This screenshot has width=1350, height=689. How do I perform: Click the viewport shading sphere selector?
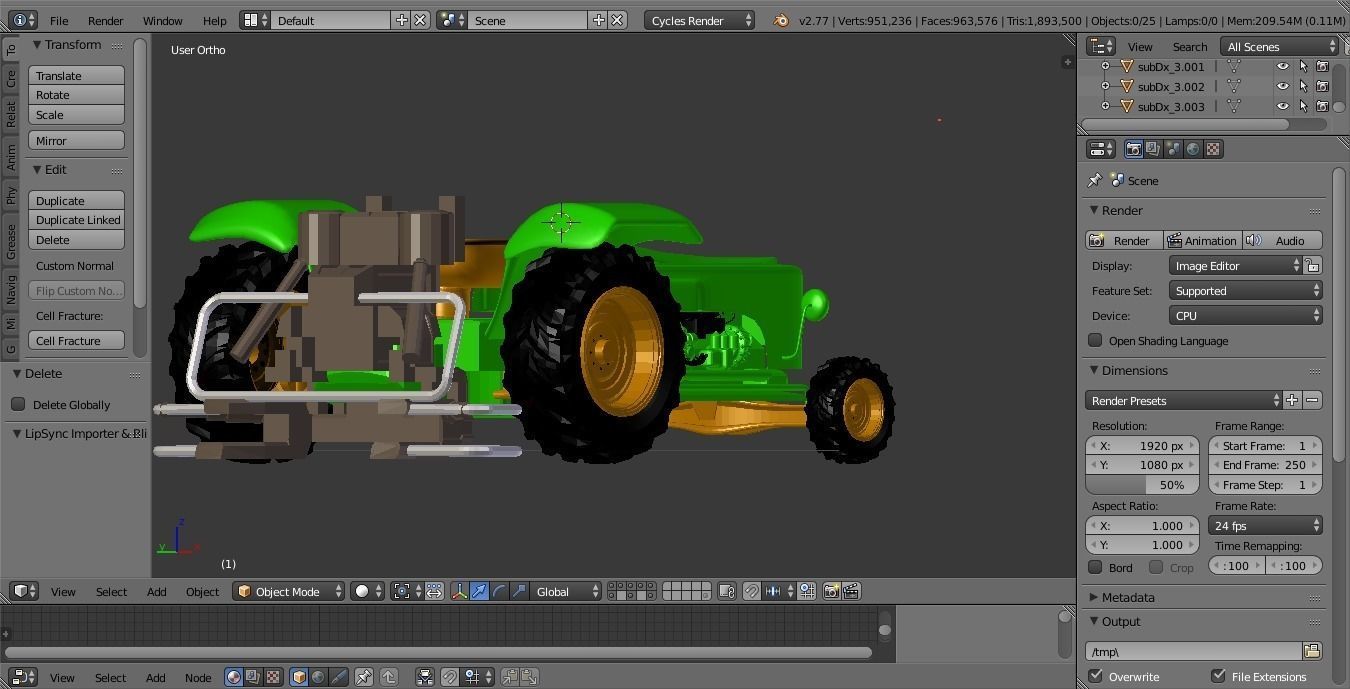coord(367,591)
